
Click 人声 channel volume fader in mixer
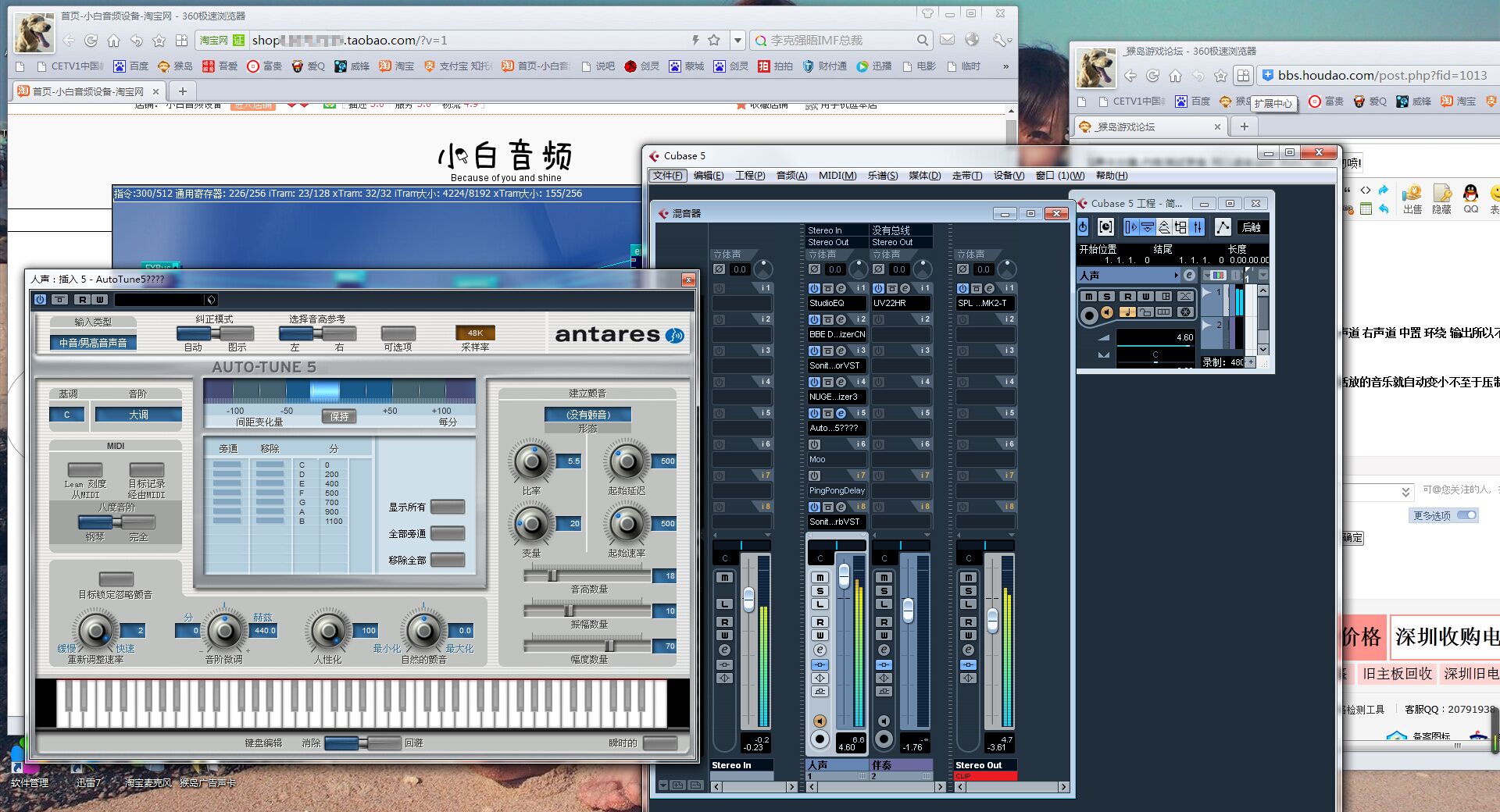844,576
